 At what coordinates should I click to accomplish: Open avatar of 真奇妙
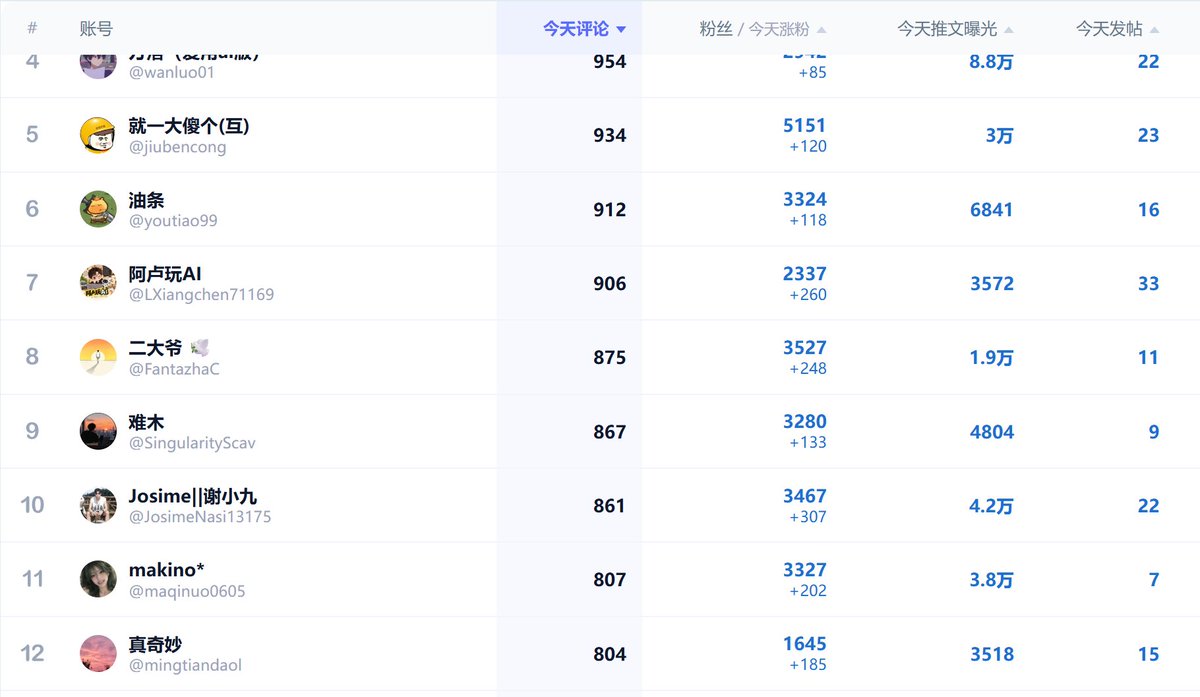98,653
